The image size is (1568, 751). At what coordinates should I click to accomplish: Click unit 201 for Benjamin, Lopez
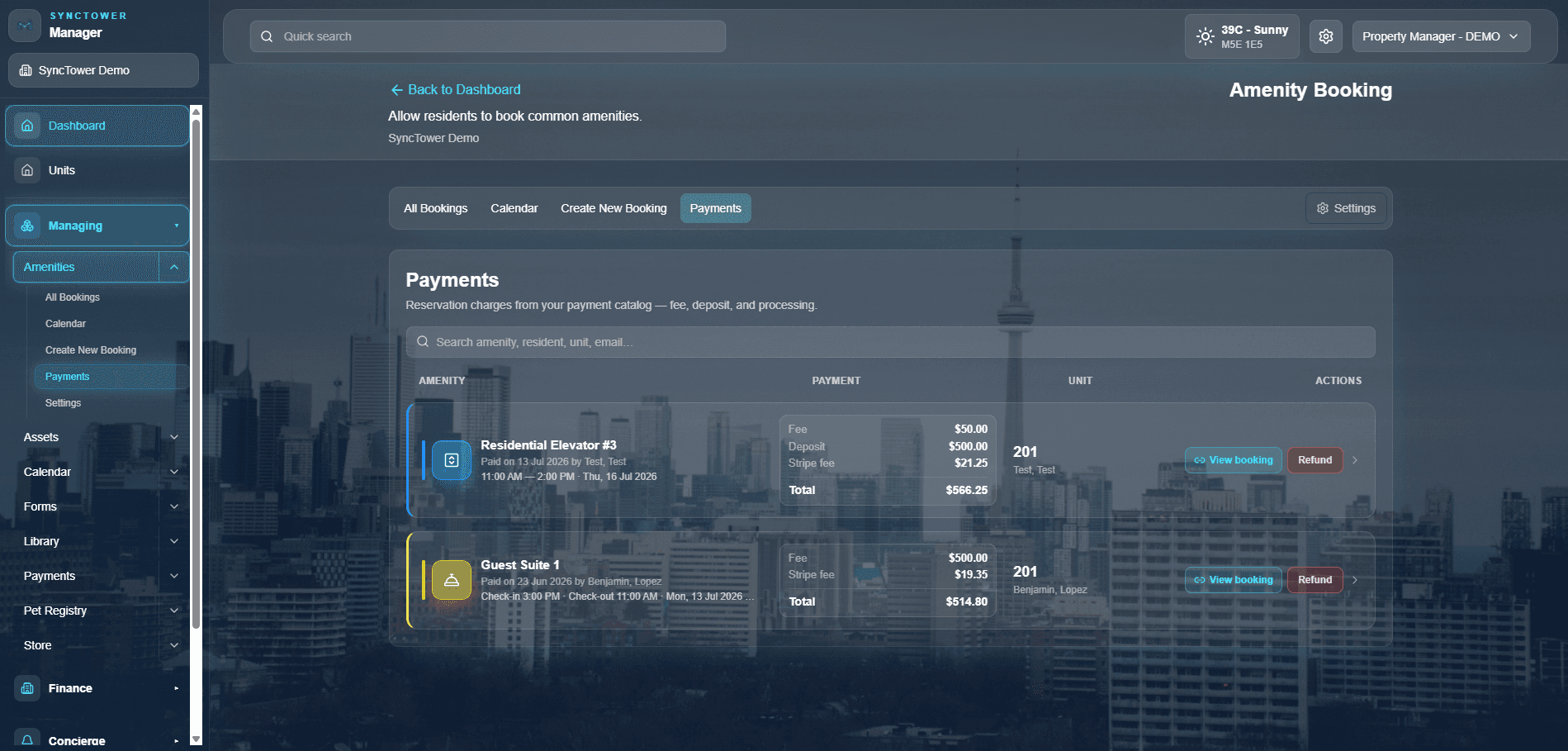coord(1025,572)
